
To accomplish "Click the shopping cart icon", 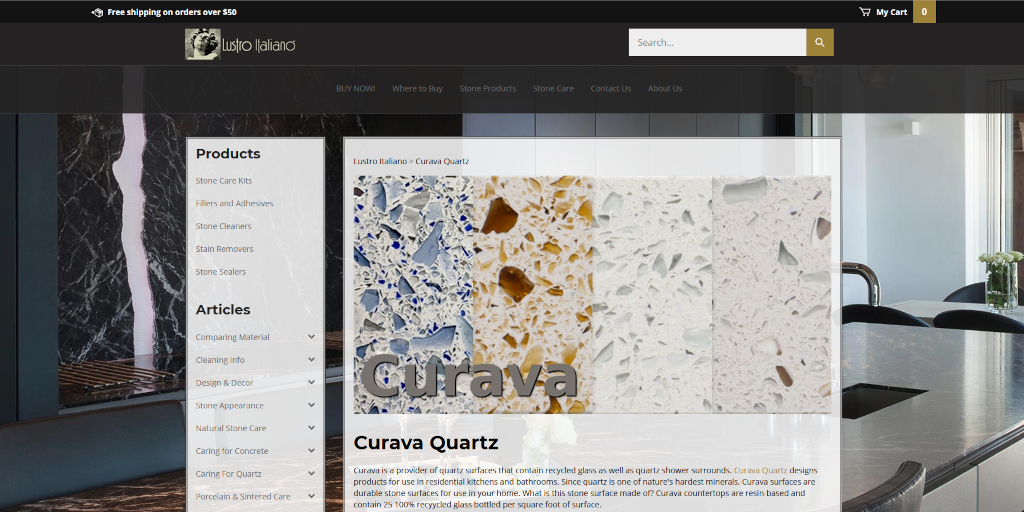I will tap(865, 12).
